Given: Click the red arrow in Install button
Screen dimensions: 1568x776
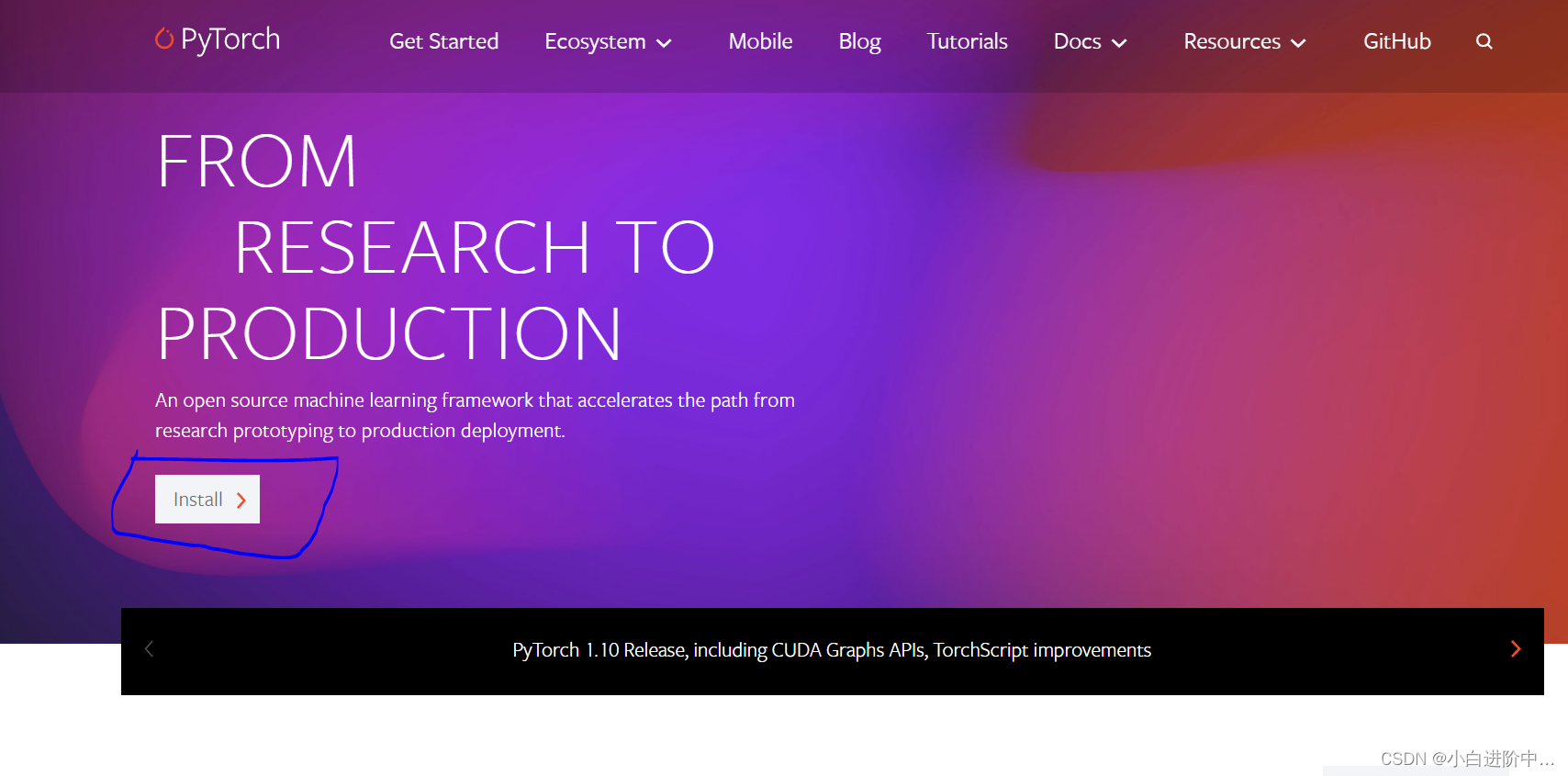Looking at the screenshot, I should pyautogui.click(x=241, y=500).
